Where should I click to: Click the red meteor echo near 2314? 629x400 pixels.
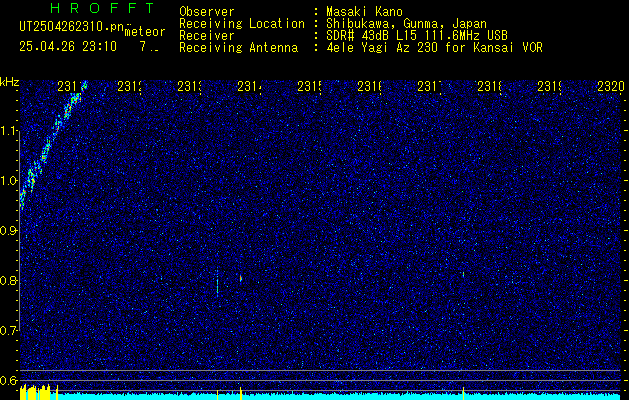[241, 278]
